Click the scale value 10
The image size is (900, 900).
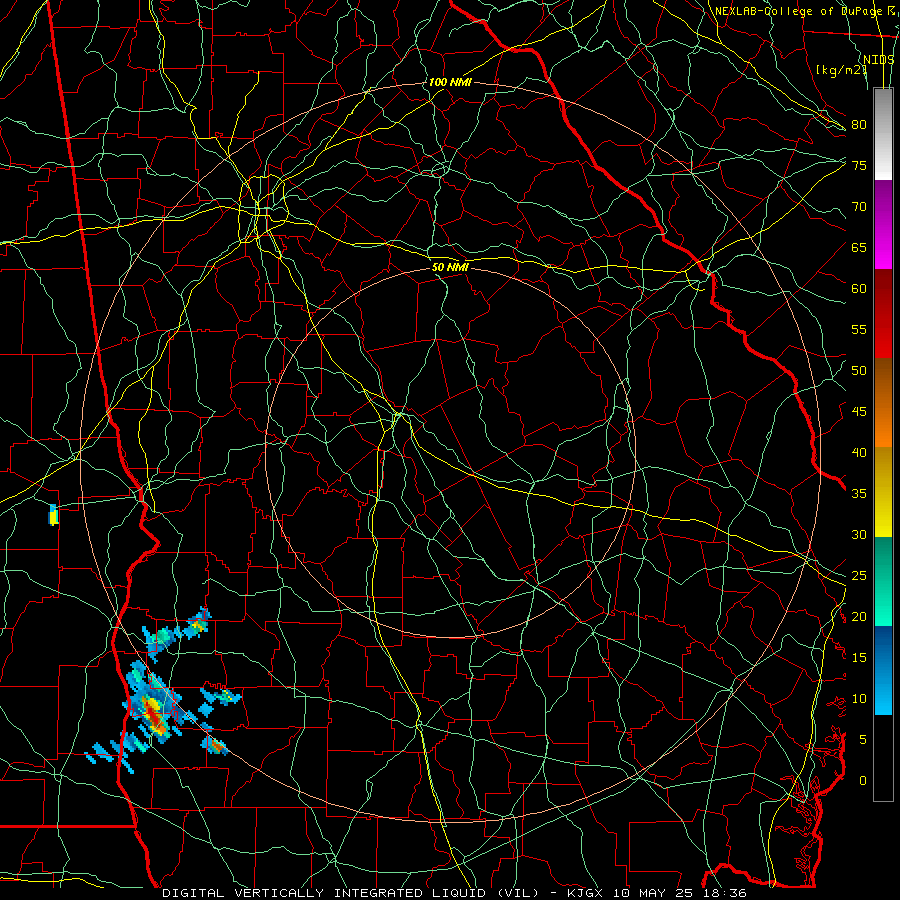(x=859, y=699)
